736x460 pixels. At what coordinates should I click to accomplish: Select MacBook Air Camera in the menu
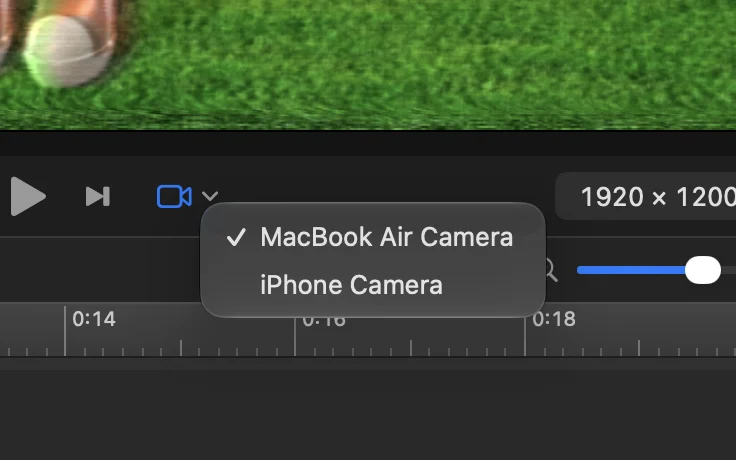(373, 237)
